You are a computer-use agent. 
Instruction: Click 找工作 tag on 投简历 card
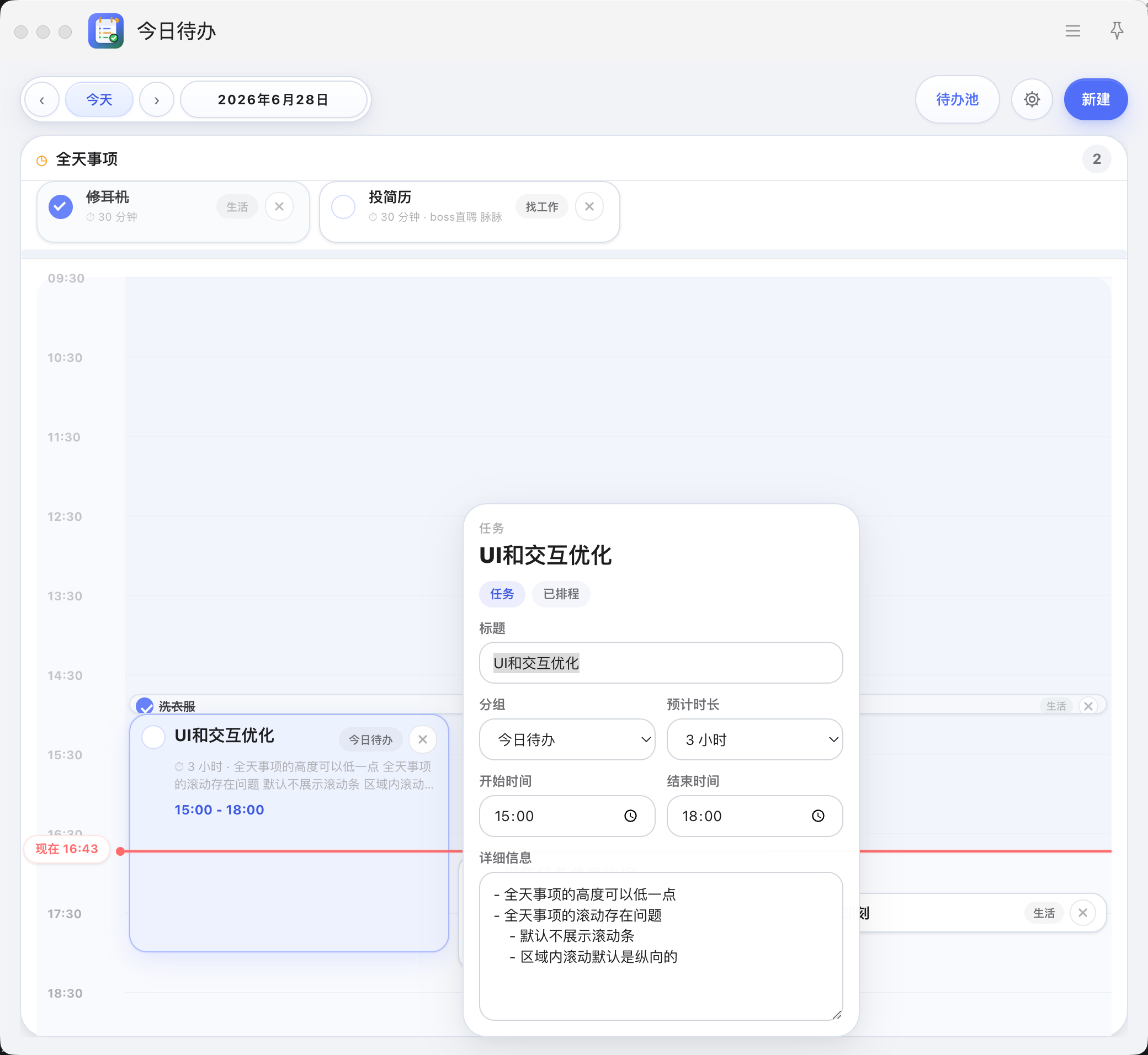pos(542,207)
